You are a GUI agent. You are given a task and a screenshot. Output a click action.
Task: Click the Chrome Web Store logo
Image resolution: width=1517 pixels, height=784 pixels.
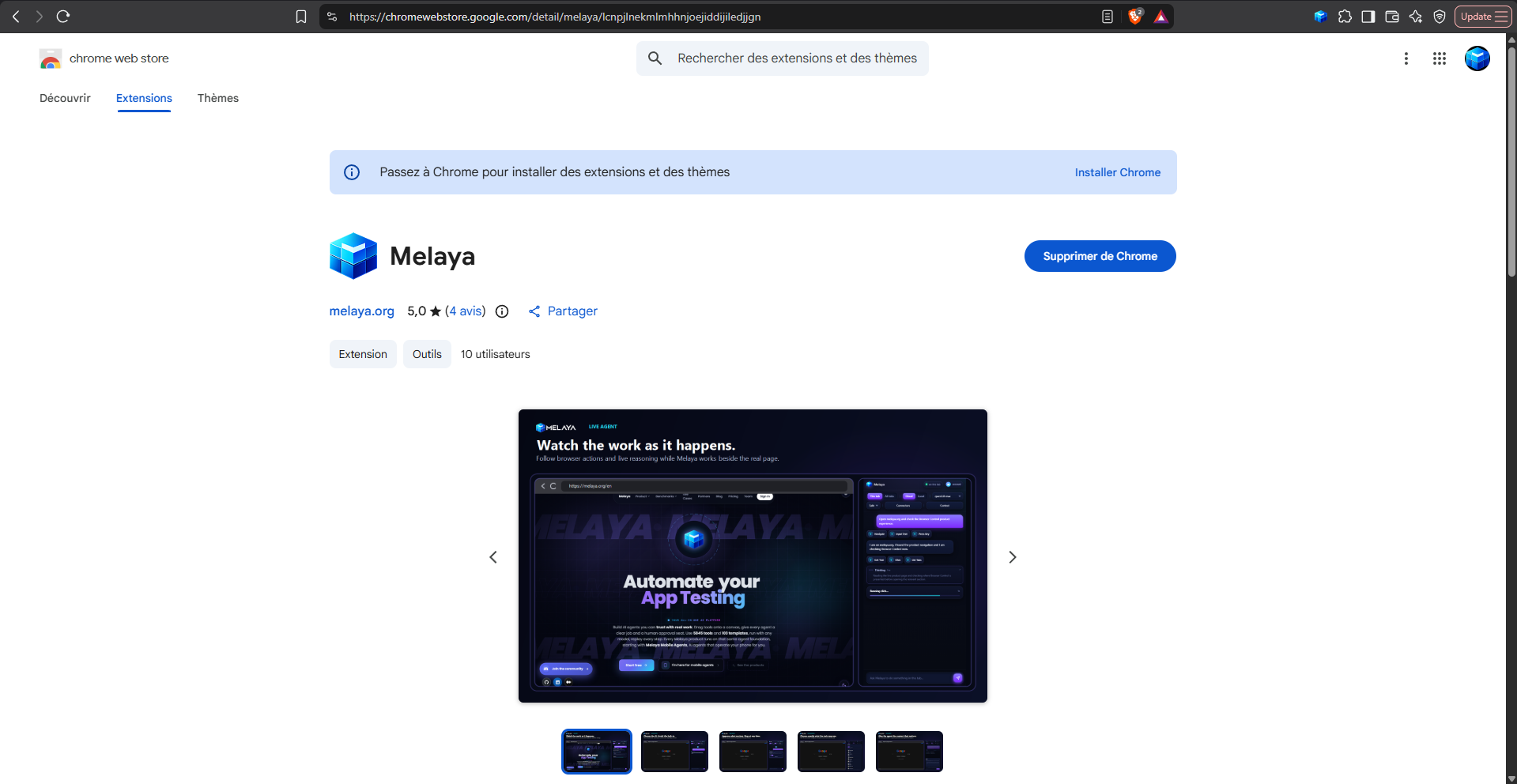point(51,58)
